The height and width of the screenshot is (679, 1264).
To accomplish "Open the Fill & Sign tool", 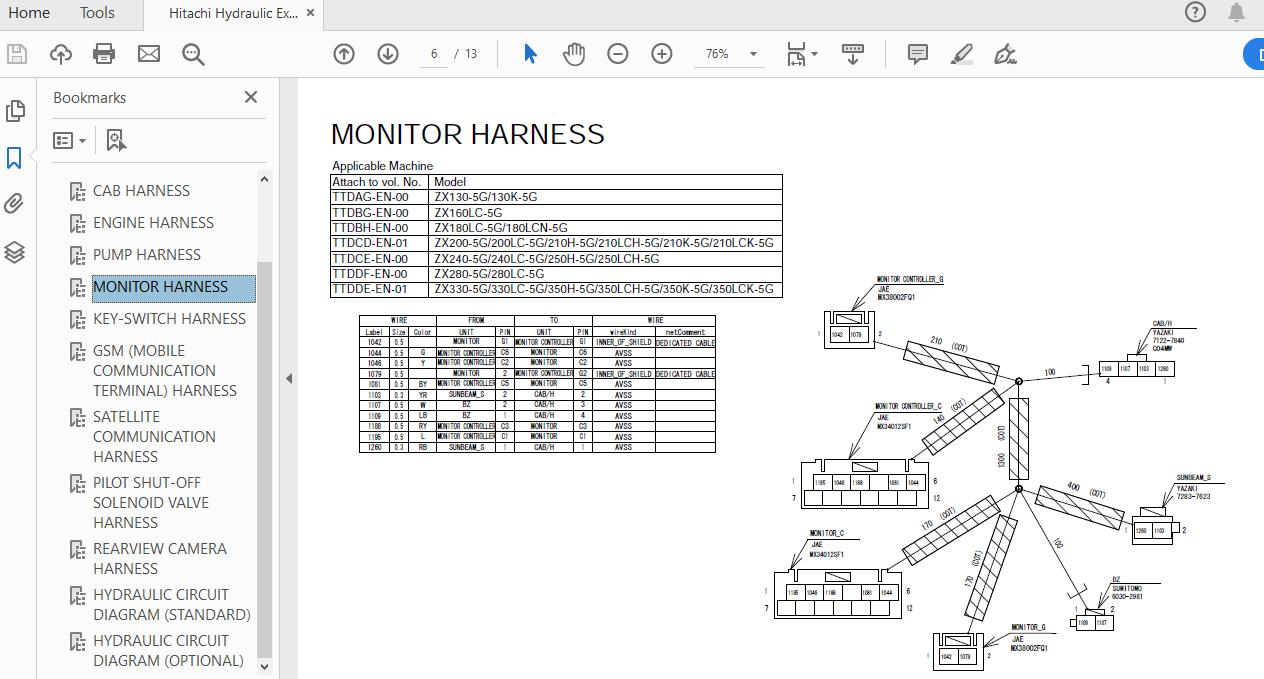I will [x=1006, y=53].
